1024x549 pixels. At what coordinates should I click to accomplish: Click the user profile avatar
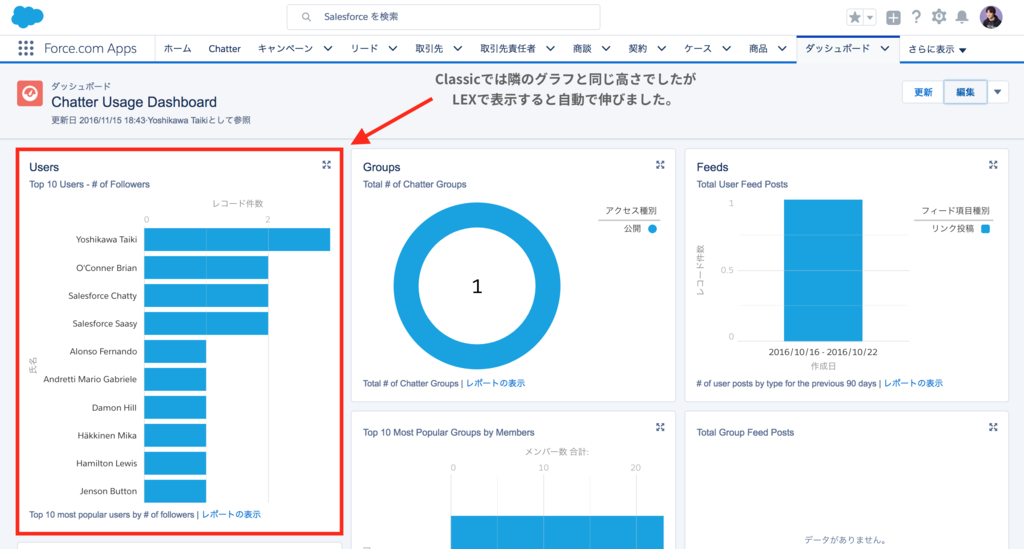pos(991,17)
